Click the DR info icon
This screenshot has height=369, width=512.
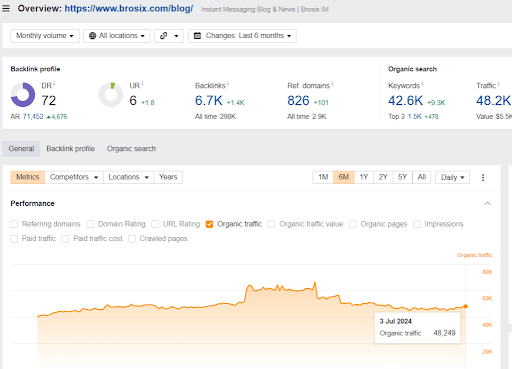point(54,84)
